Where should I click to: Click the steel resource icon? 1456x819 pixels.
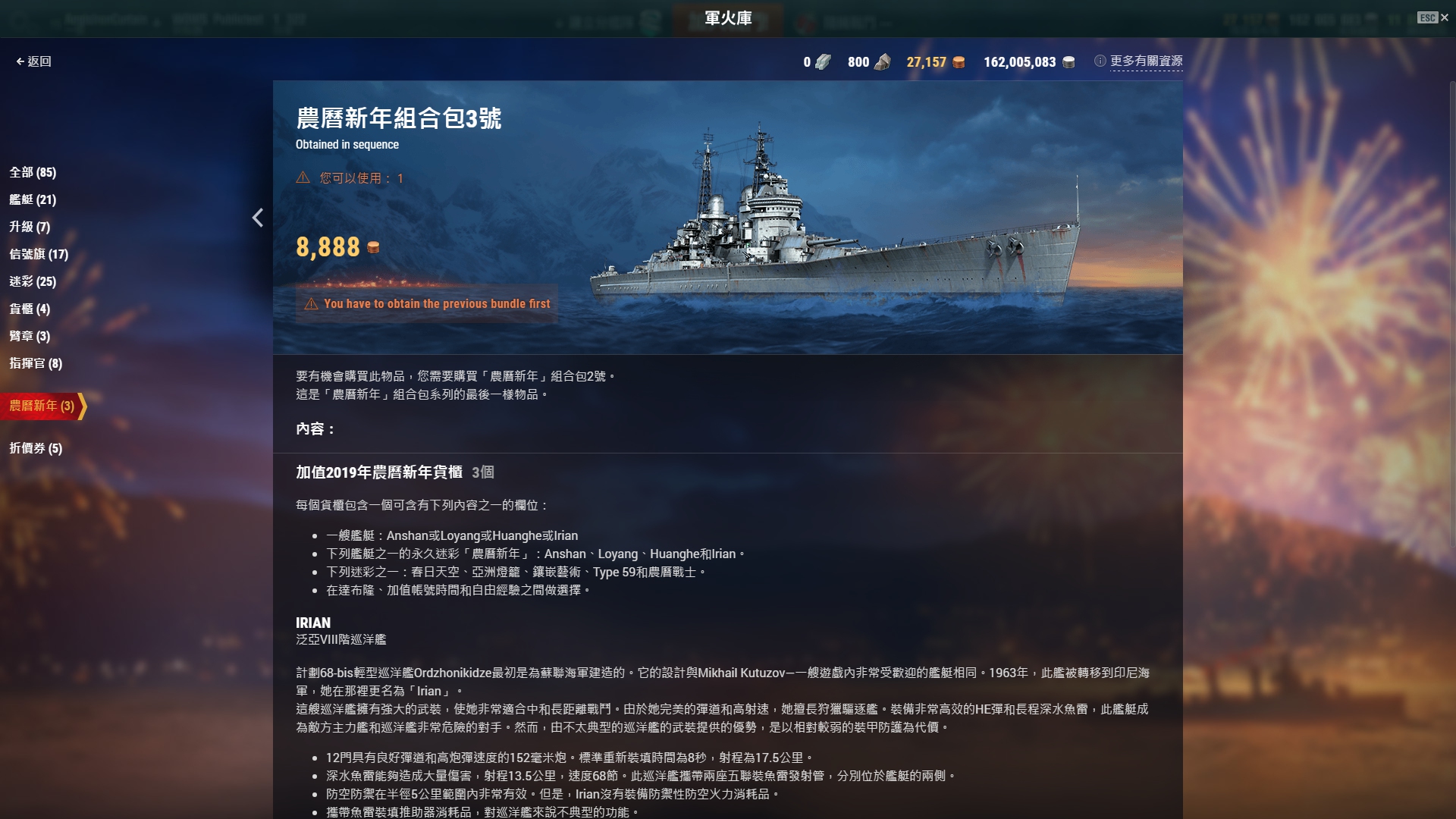823,62
